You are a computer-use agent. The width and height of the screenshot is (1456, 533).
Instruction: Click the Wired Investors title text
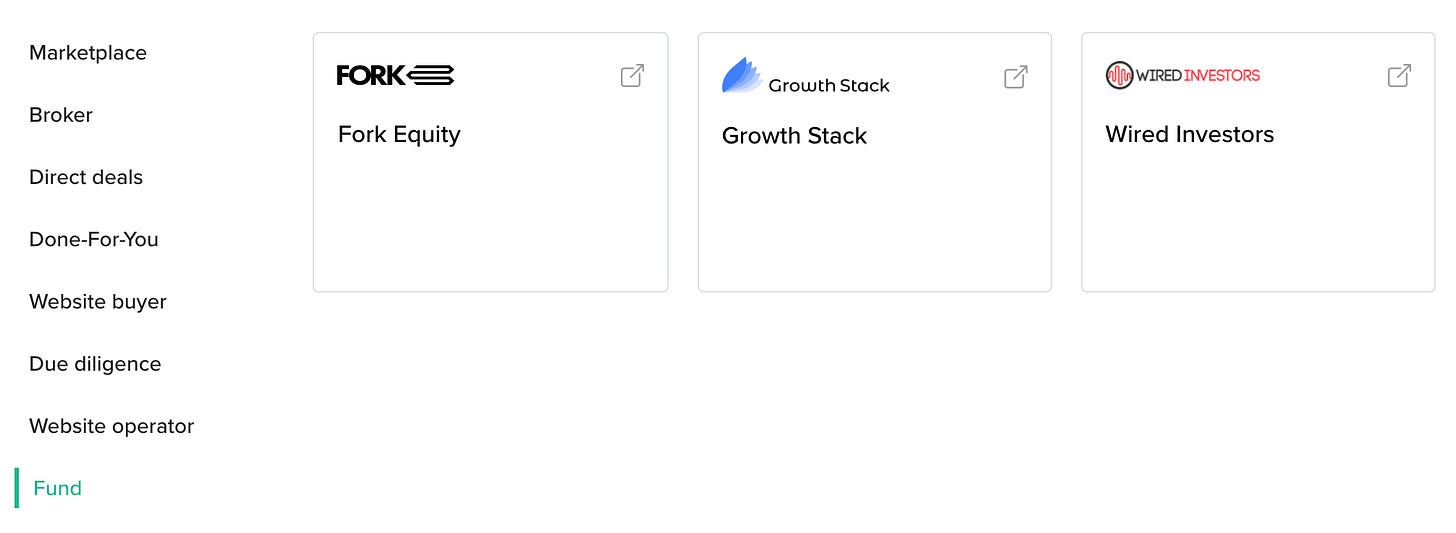tap(1189, 134)
